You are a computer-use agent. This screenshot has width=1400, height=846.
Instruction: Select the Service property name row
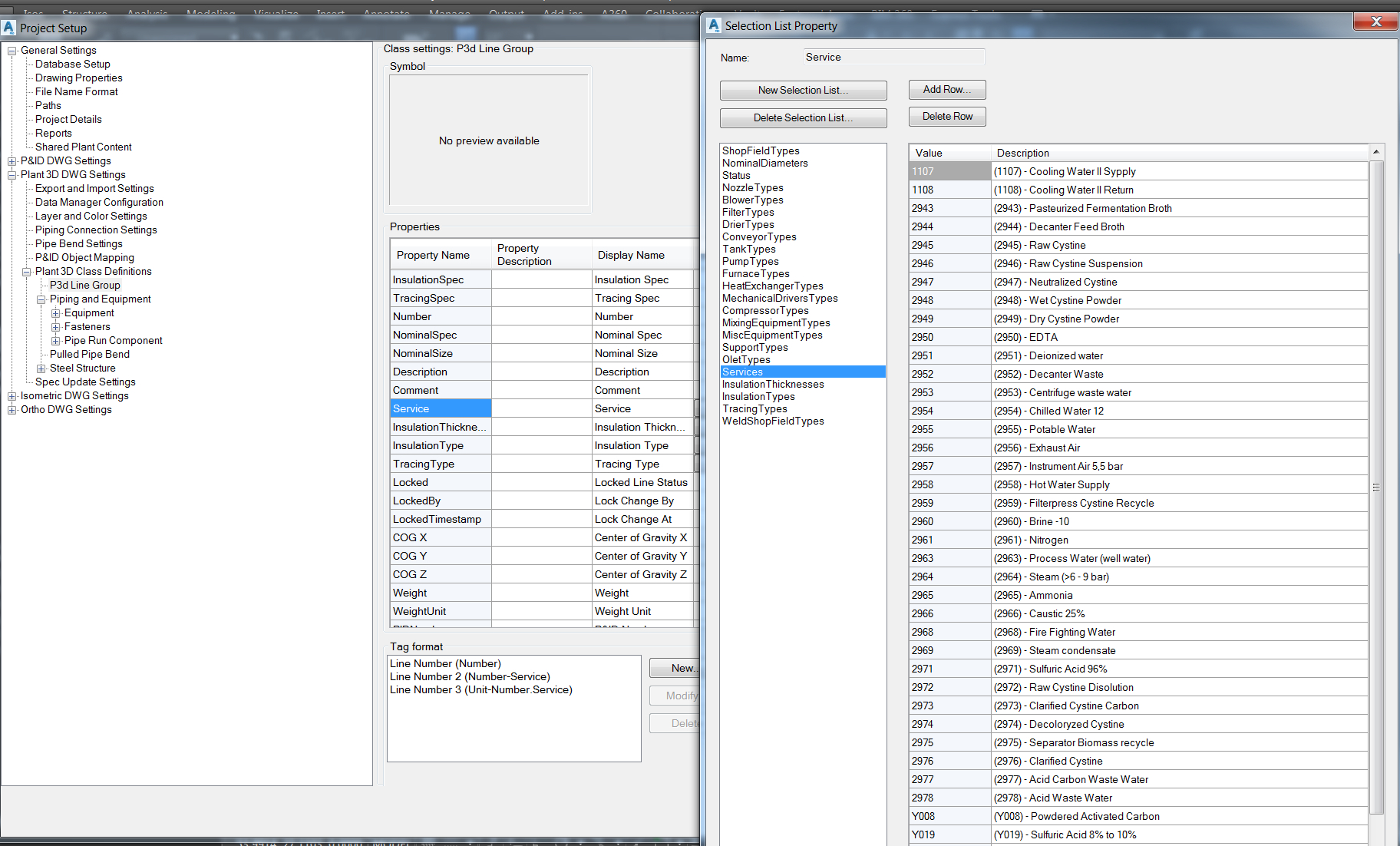pyautogui.click(x=441, y=409)
